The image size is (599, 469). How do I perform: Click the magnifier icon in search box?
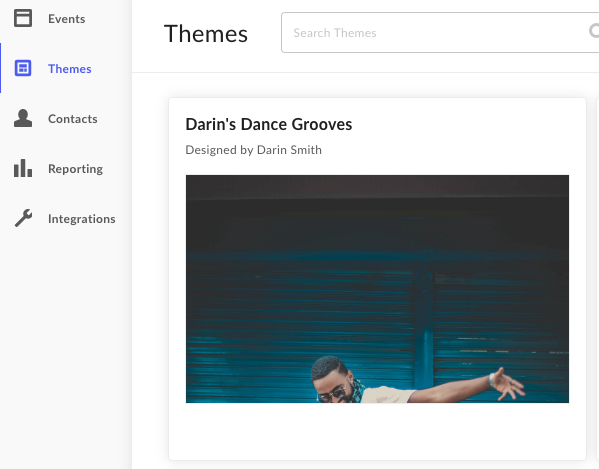tap(594, 31)
